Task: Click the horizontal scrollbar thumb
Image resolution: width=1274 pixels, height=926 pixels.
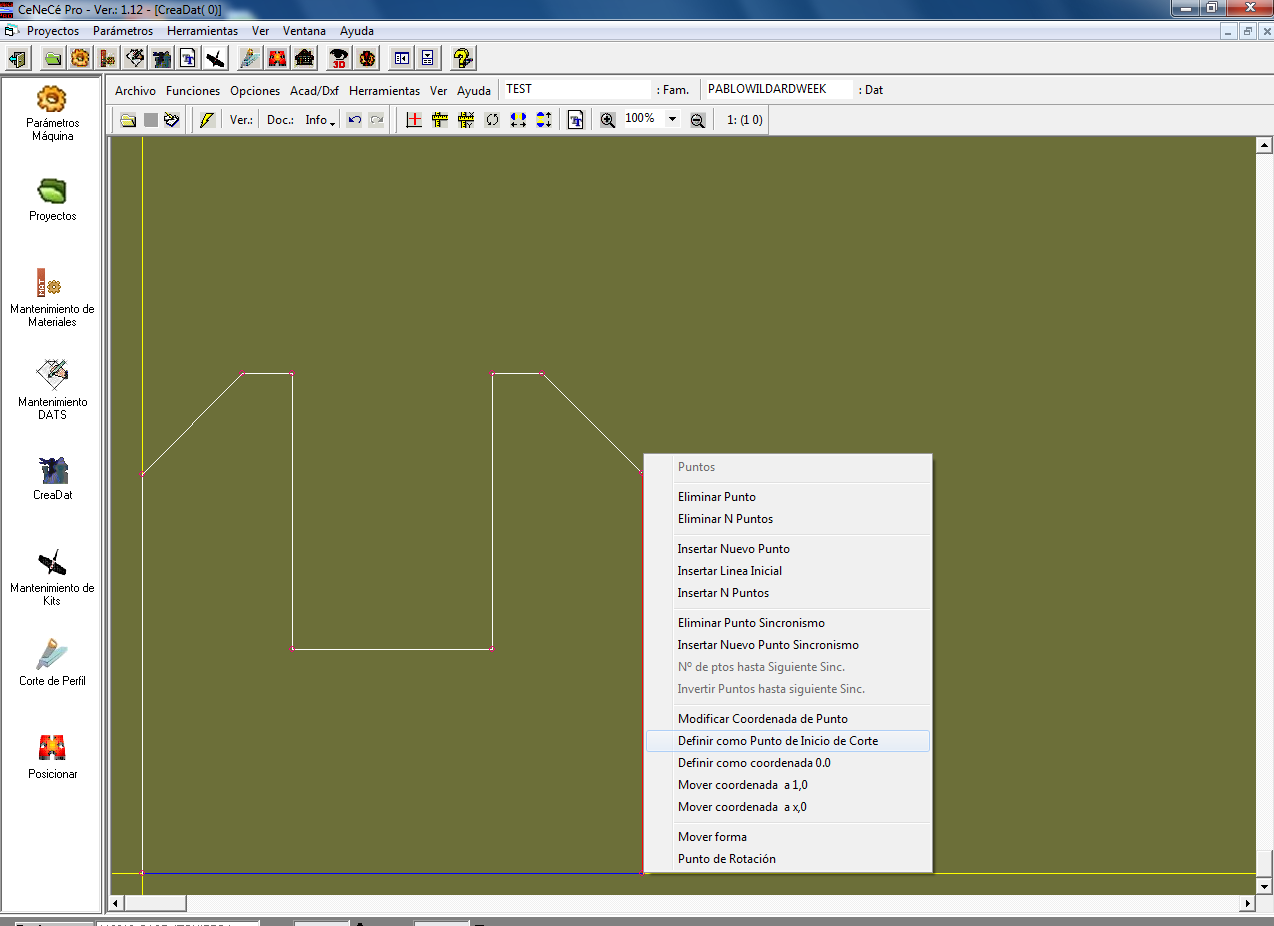Action: tap(155, 903)
